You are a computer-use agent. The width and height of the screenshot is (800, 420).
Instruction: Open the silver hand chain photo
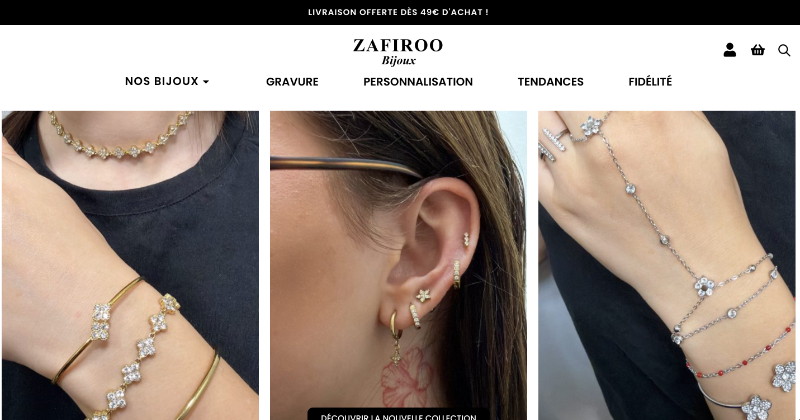click(x=667, y=265)
